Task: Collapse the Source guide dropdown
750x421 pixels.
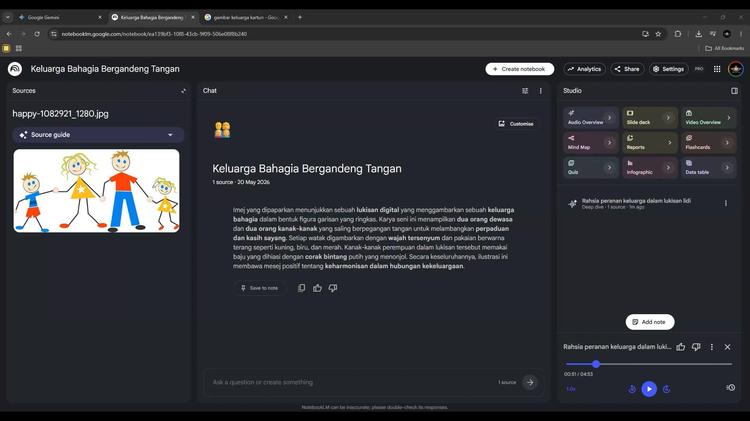Action: coord(170,135)
